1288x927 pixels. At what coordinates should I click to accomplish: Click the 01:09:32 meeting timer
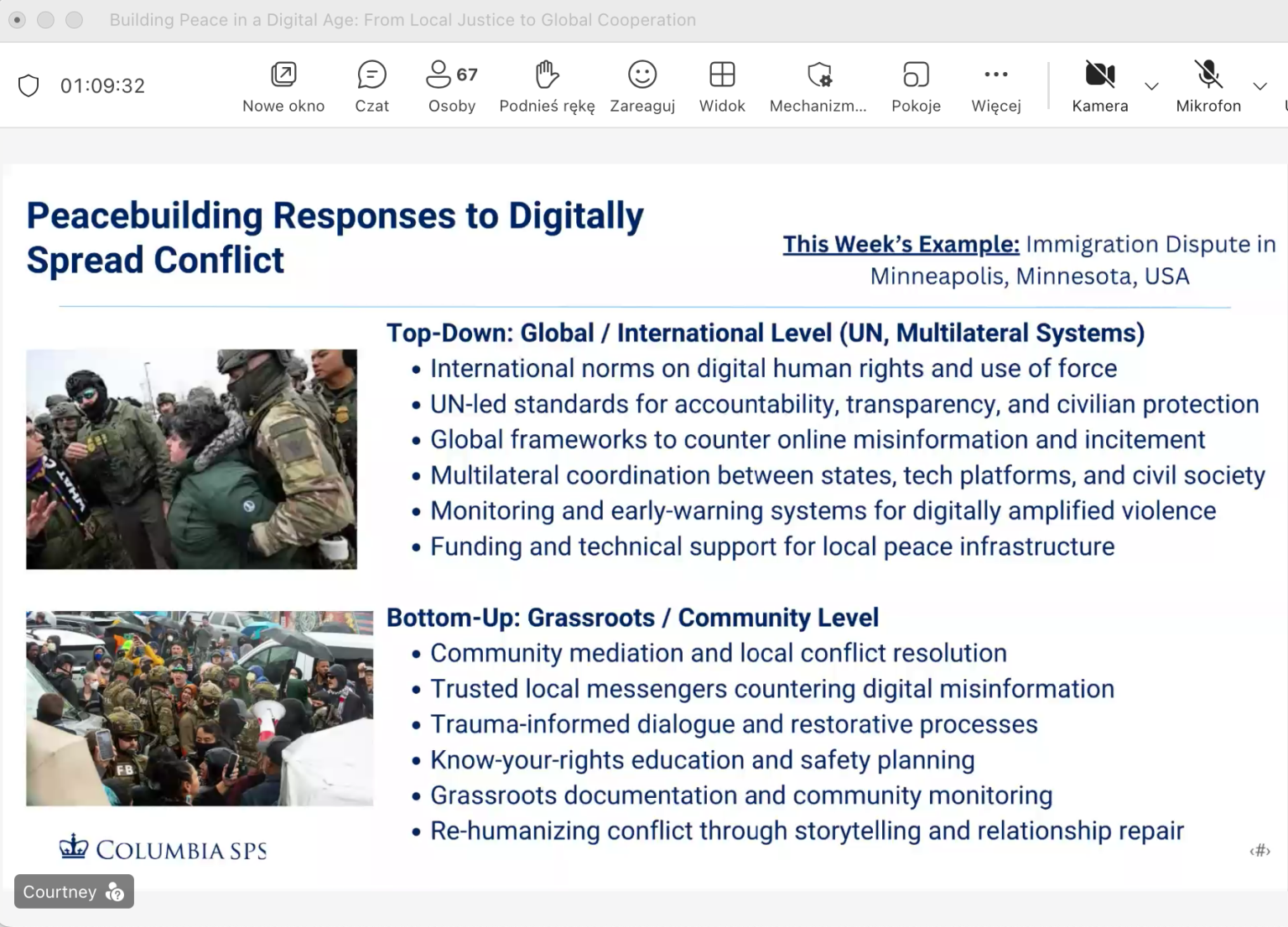102,85
